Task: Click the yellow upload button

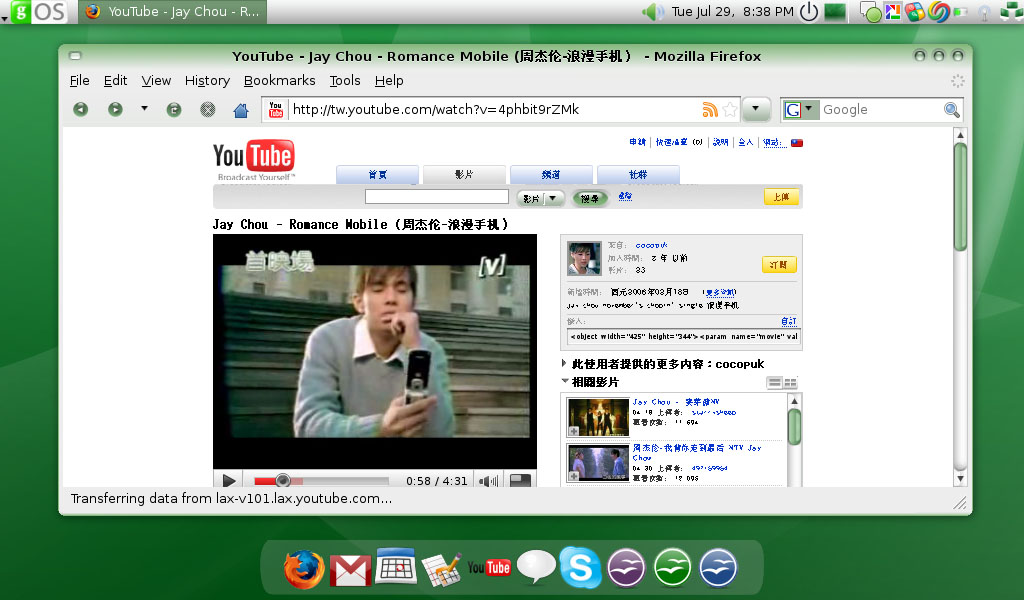Action: click(x=781, y=197)
